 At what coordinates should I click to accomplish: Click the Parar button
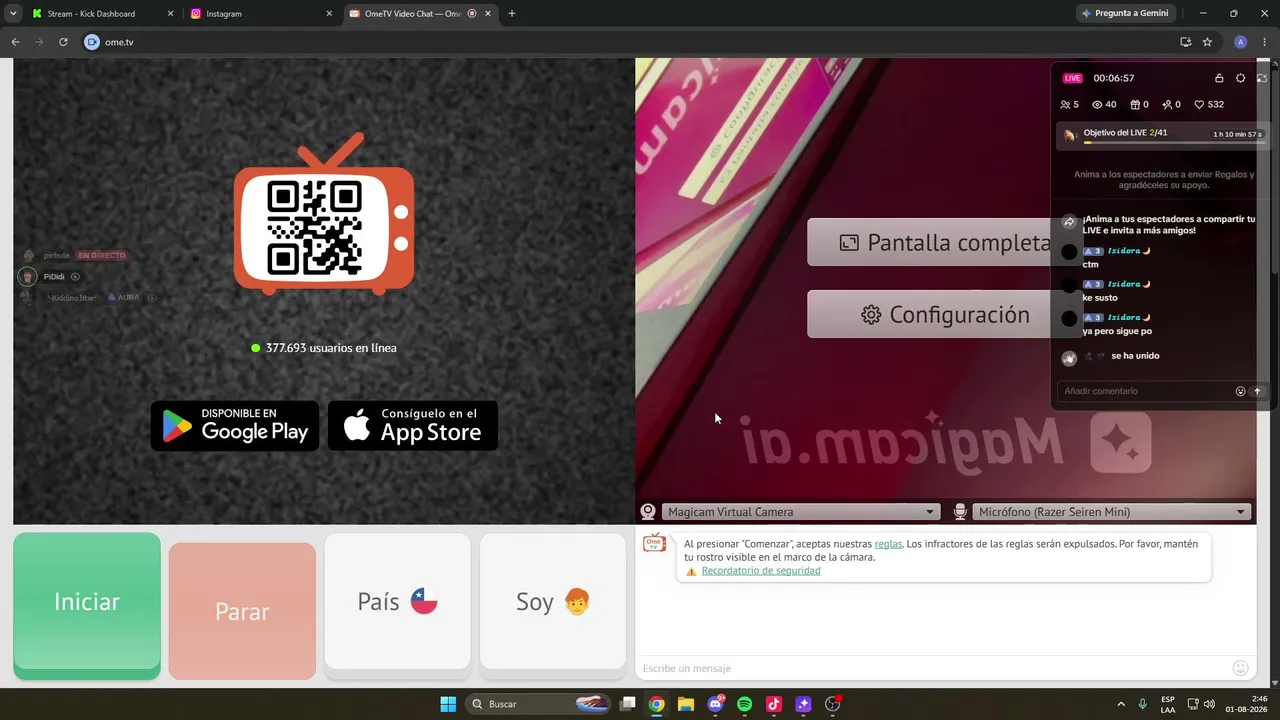tap(242, 611)
